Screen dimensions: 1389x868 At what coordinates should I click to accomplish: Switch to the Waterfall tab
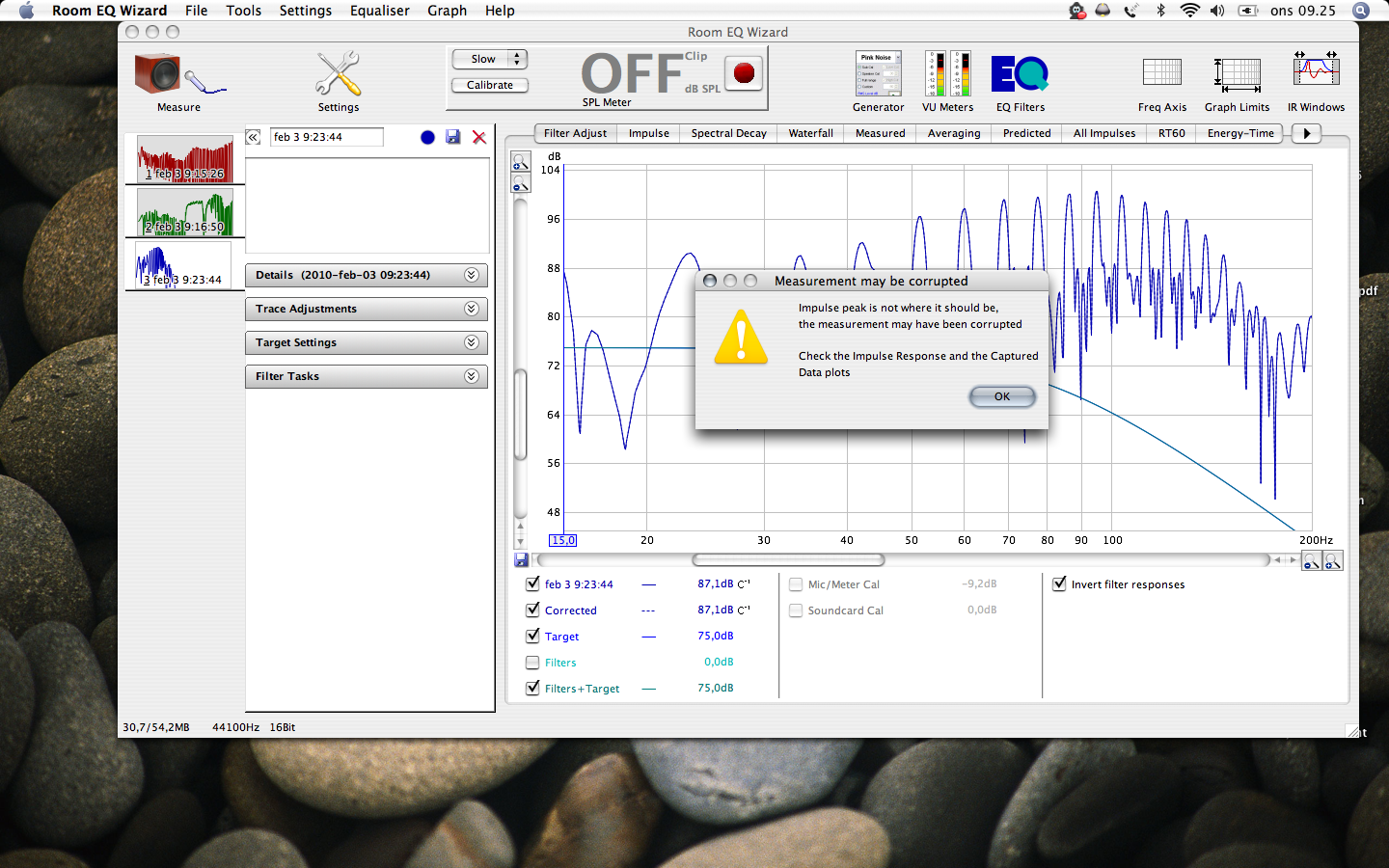tap(811, 133)
